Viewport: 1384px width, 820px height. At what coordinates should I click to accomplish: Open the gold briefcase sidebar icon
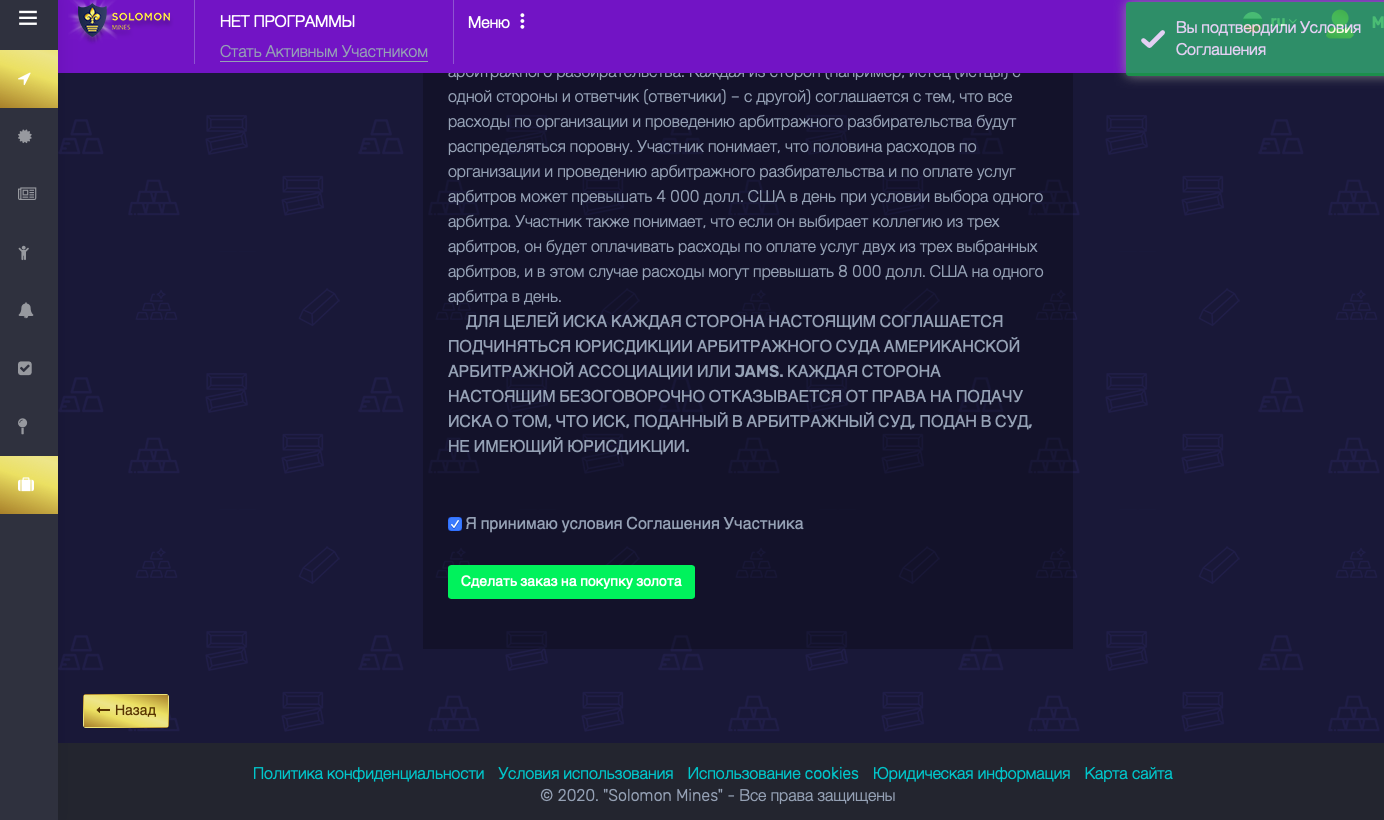coord(27,484)
